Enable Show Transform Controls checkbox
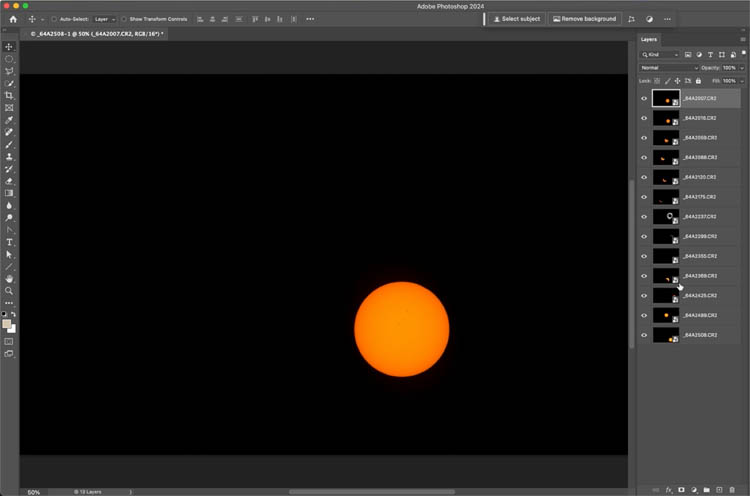The width and height of the screenshot is (750, 496). [124, 19]
